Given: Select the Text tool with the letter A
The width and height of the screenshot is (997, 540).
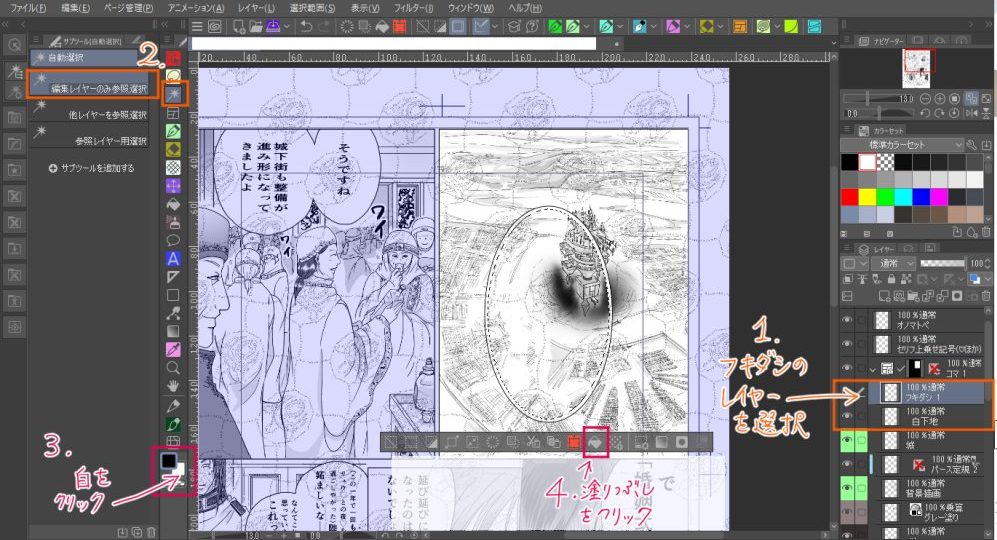Looking at the screenshot, I should [173, 259].
